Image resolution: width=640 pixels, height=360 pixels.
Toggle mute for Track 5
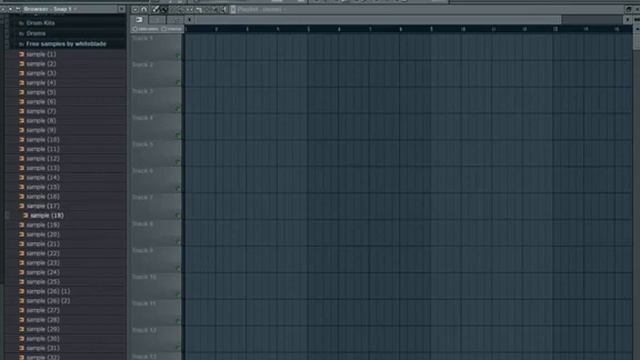[178, 162]
